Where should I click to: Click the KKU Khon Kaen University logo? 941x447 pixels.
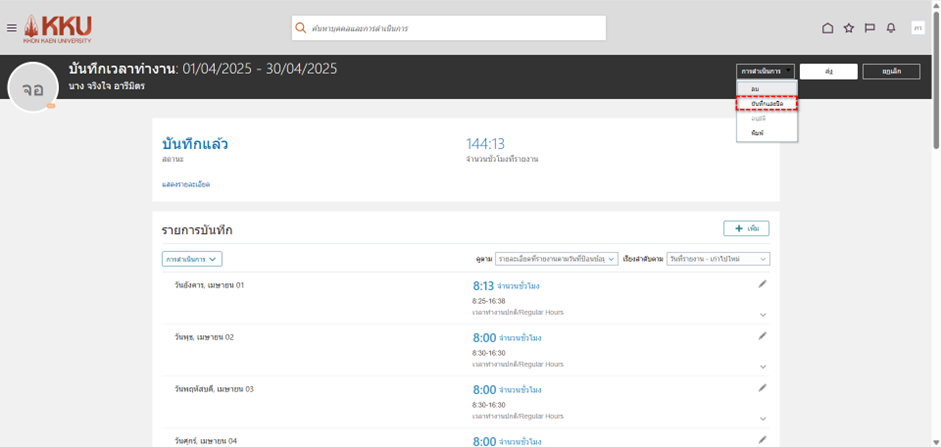(58, 28)
